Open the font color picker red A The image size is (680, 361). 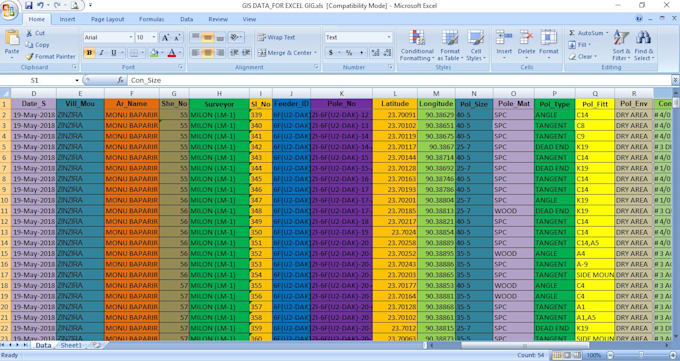pyautogui.click(x=172, y=53)
